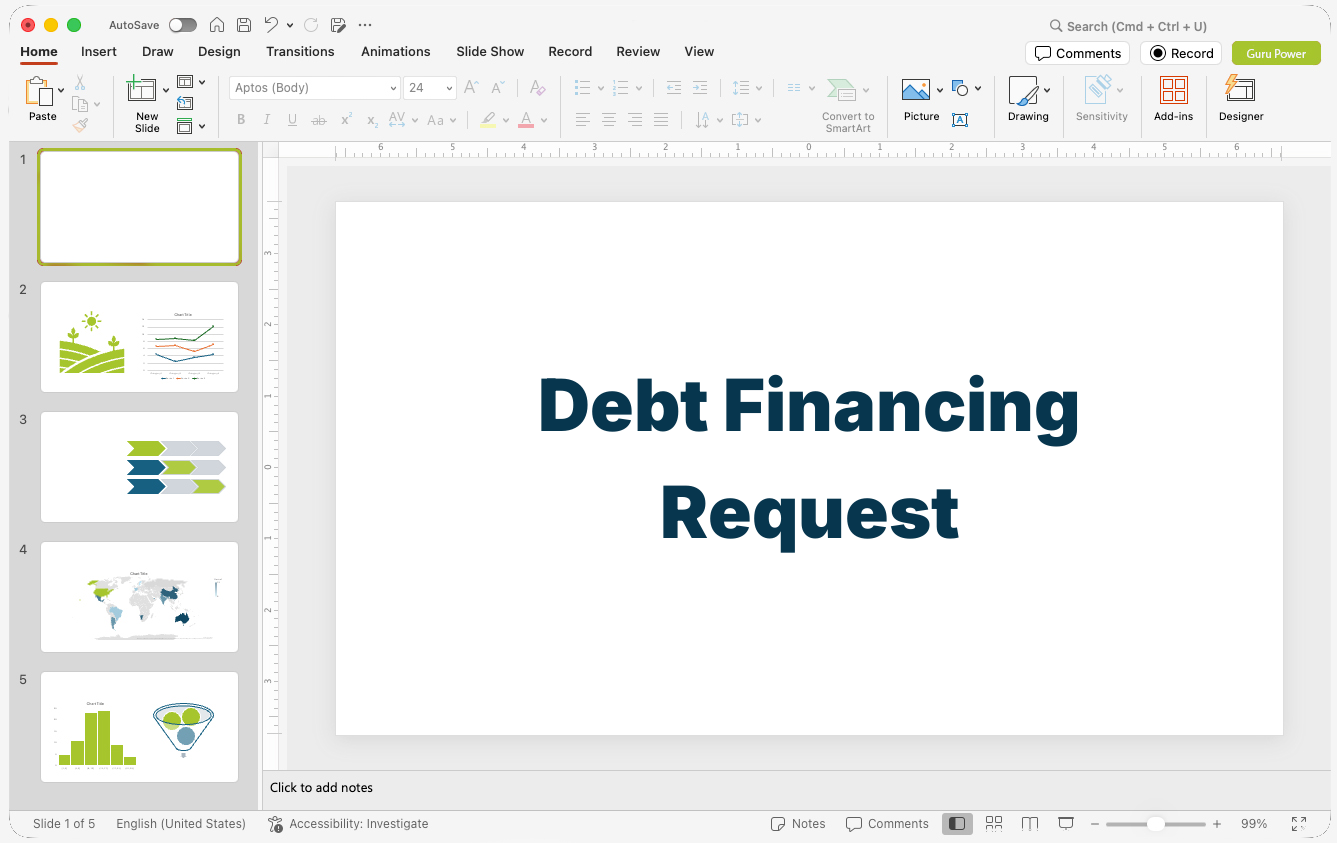Toggle Bold formatting
This screenshot has height=843, width=1337.
point(241,120)
